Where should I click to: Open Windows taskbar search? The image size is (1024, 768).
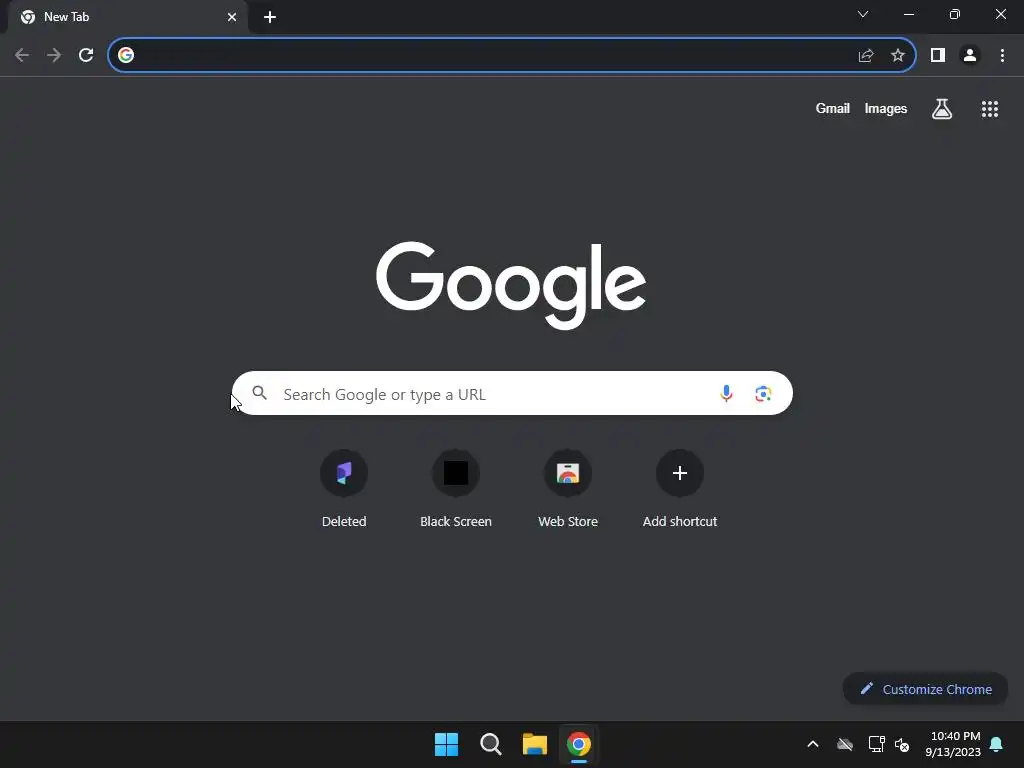coord(490,744)
